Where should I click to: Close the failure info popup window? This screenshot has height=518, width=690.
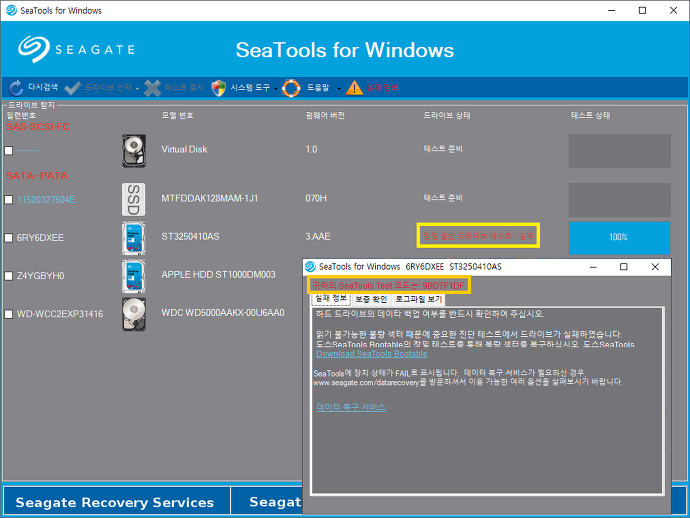click(655, 267)
